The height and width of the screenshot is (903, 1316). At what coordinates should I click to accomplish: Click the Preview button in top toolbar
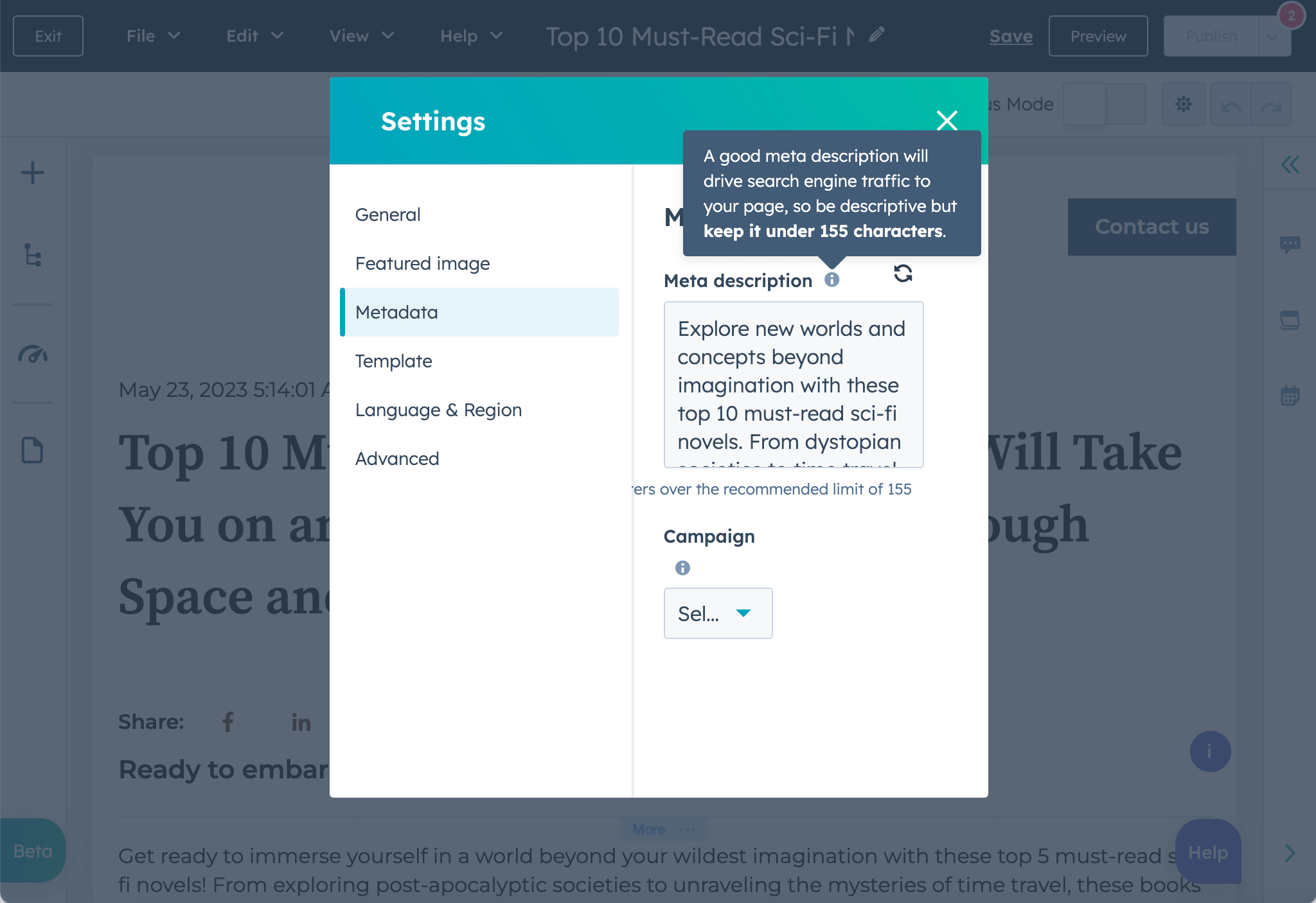(1098, 35)
